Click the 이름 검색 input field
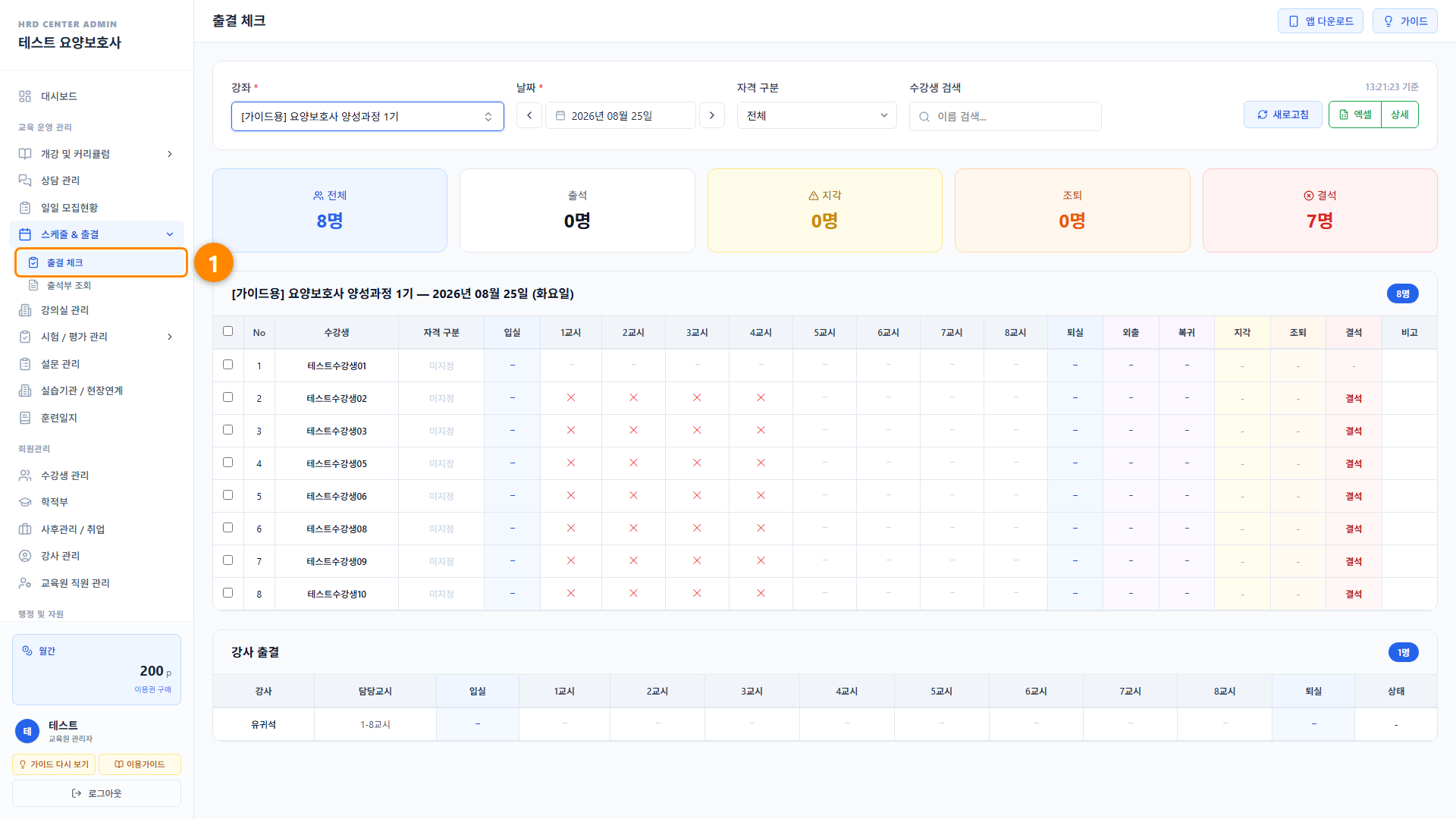The width and height of the screenshot is (1456, 819). pyautogui.click(x=1006, y=117)
